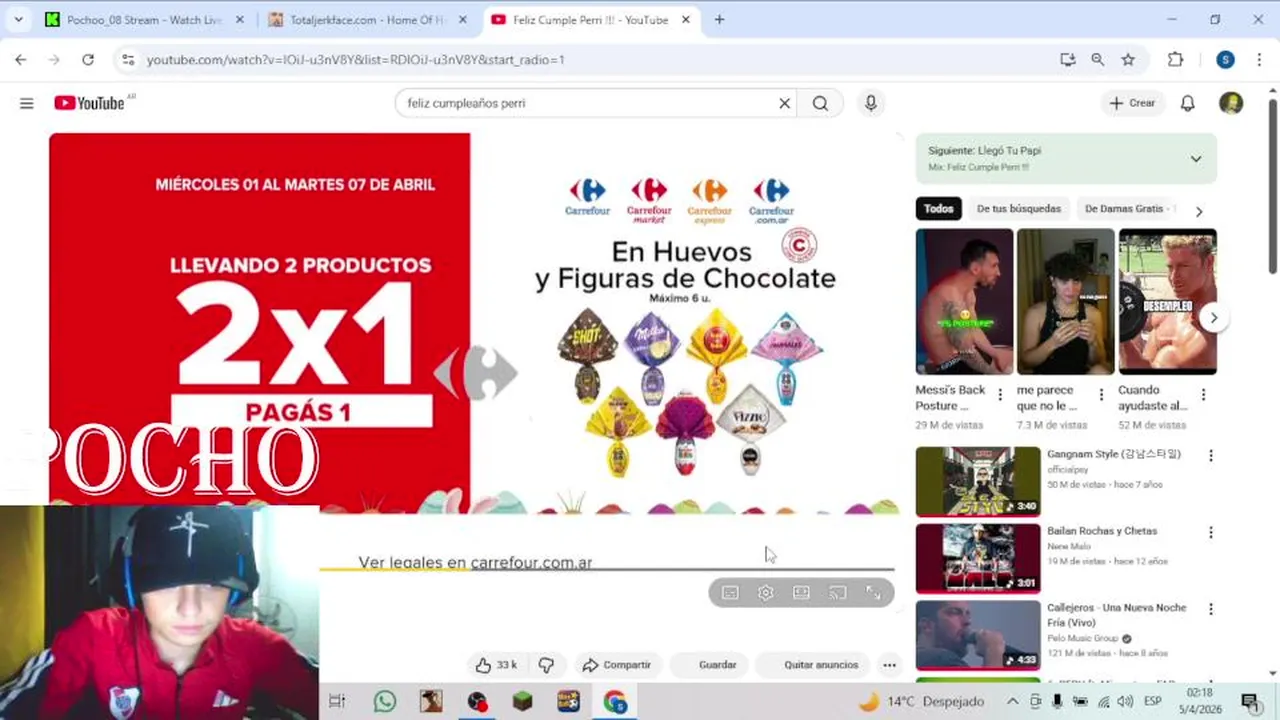Open more options for Callejeros video
The width and height of the screenshot is (1280, 720).
click(x=1210, y=609)
